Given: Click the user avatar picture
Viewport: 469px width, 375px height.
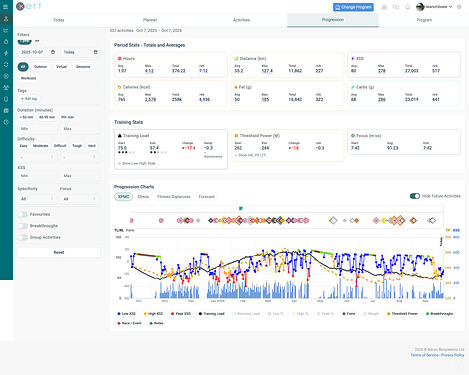Looking at the screenshot, I should coord(420,7).
